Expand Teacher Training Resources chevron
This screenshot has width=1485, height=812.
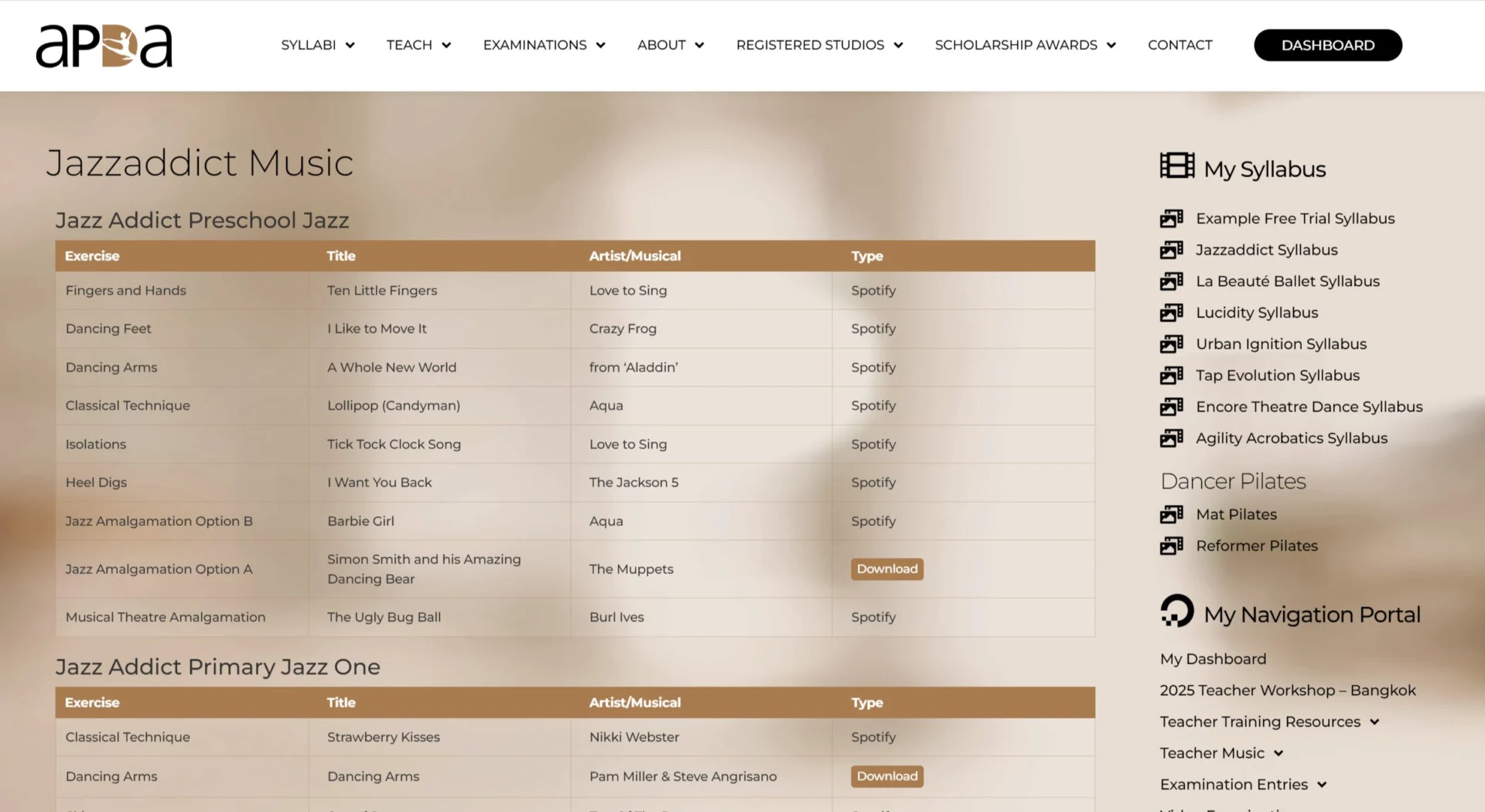click(1374, 722)
